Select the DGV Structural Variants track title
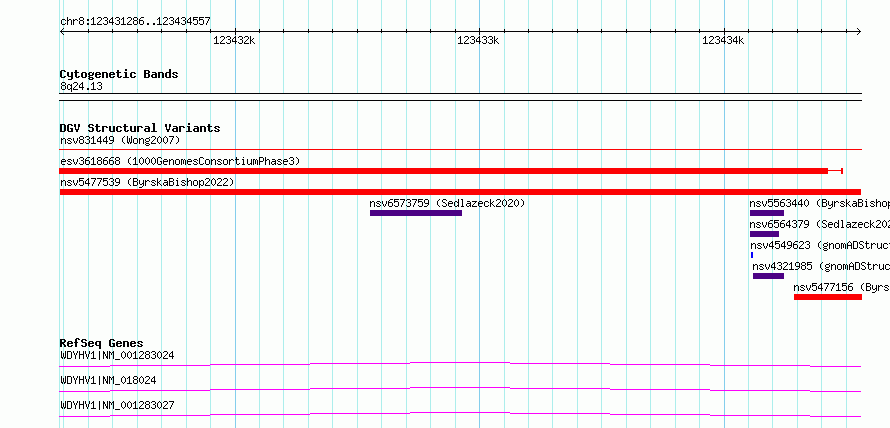Viewport: 890px width, 428px height. tap(140, 128)
